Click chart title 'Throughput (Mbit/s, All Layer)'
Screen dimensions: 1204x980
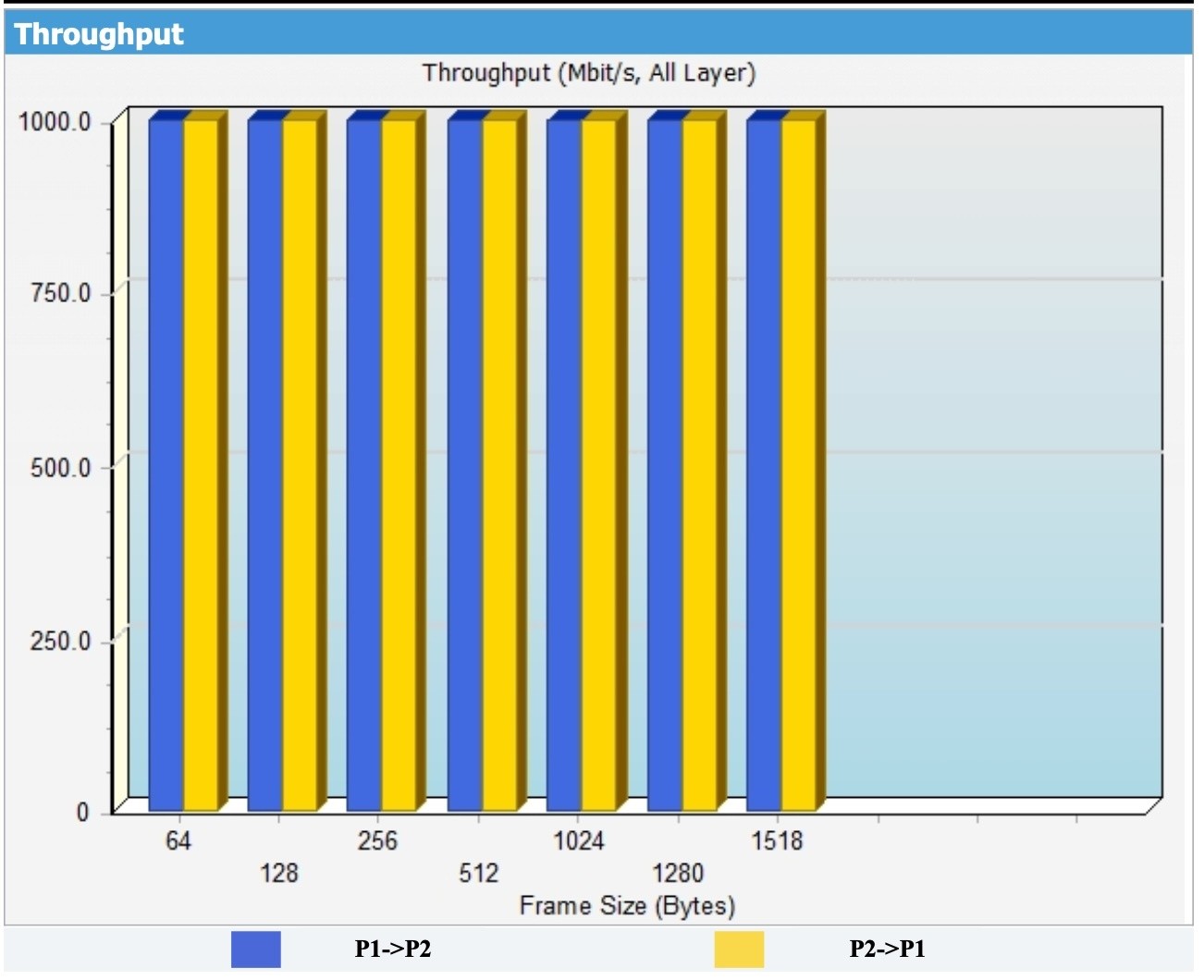click(x=589, y=73)
